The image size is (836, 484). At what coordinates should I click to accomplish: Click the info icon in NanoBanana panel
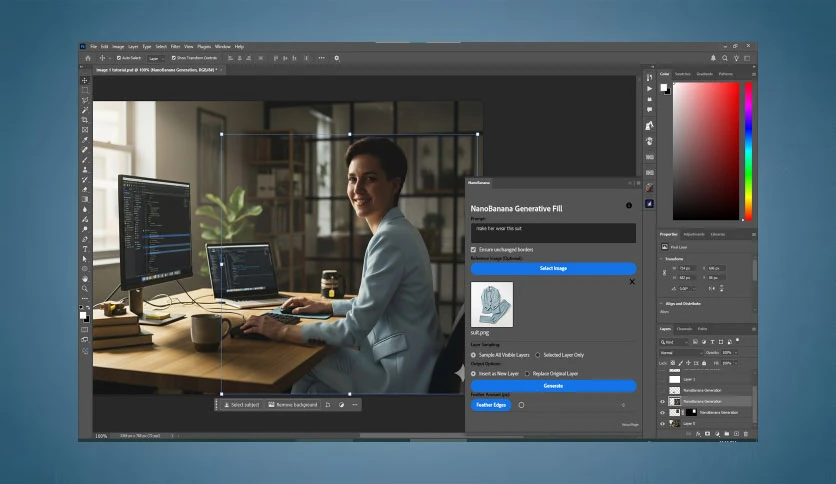pos(629,205)
